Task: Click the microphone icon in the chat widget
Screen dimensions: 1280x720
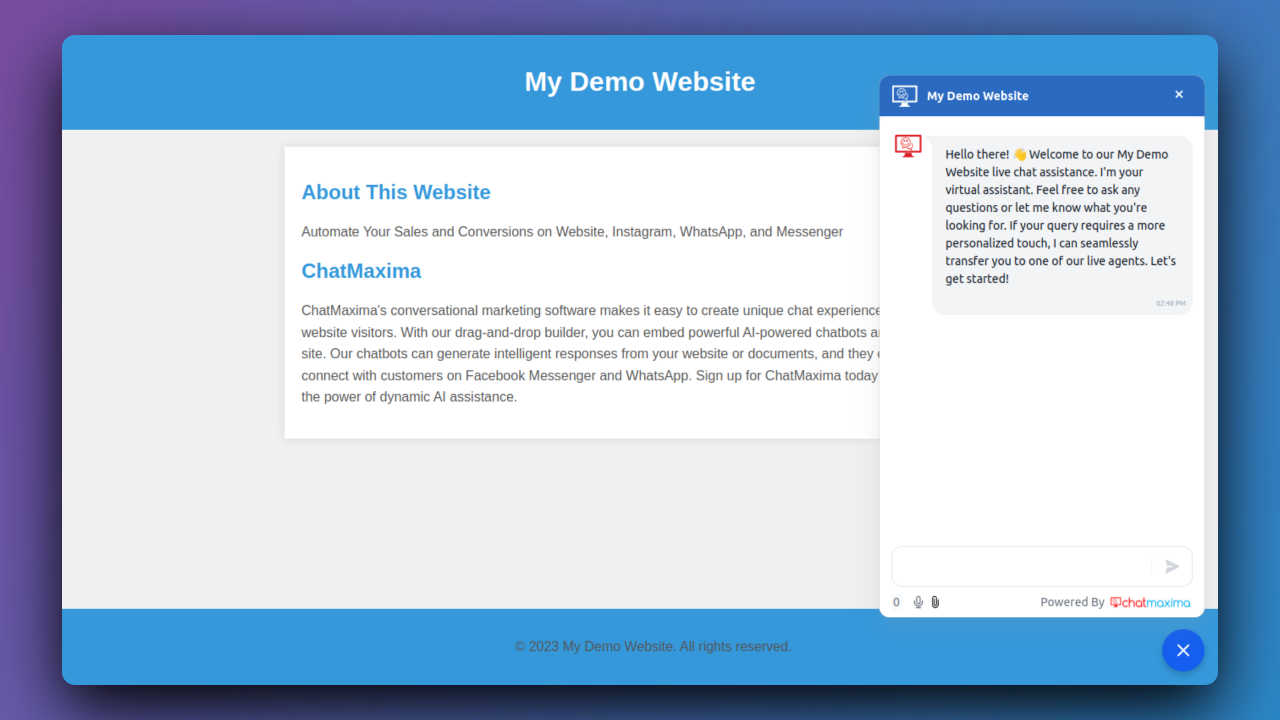Action: tap(918, 602)
